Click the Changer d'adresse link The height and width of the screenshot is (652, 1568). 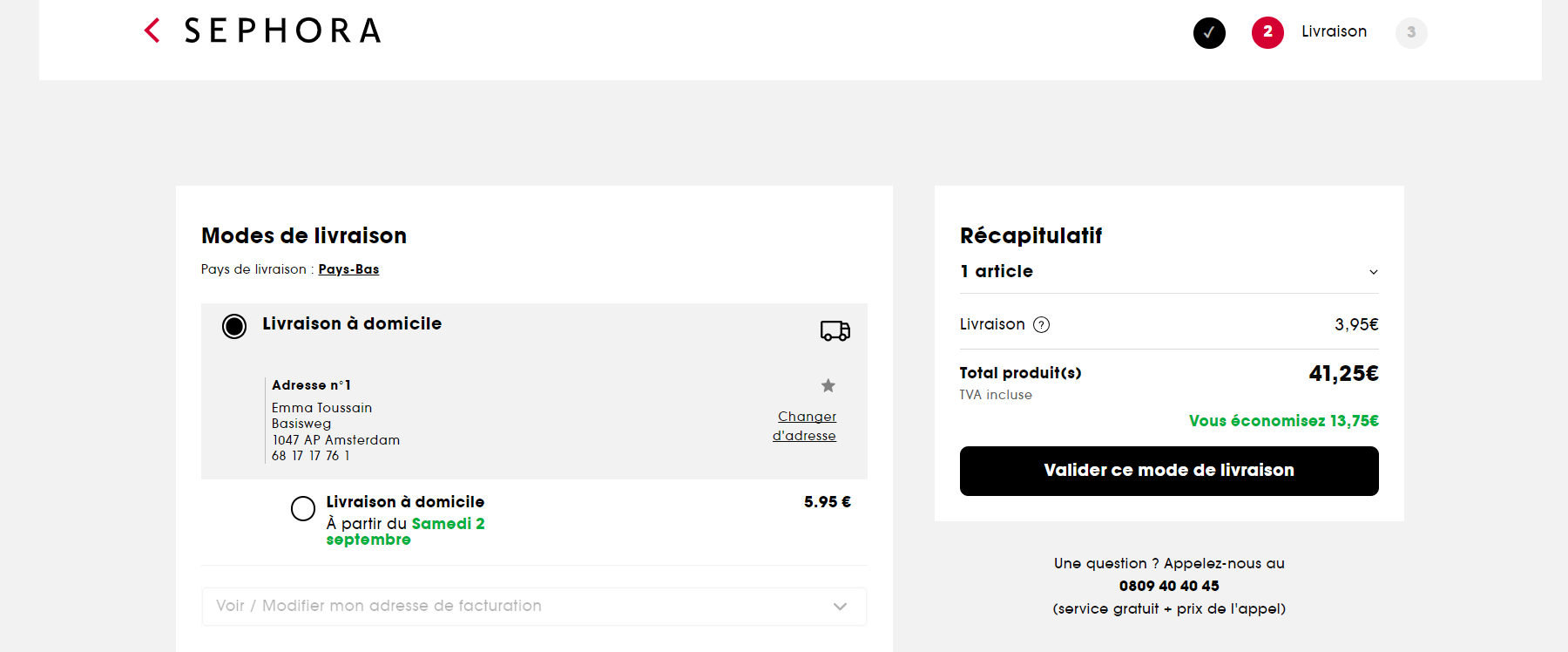(x=805, y=426)
